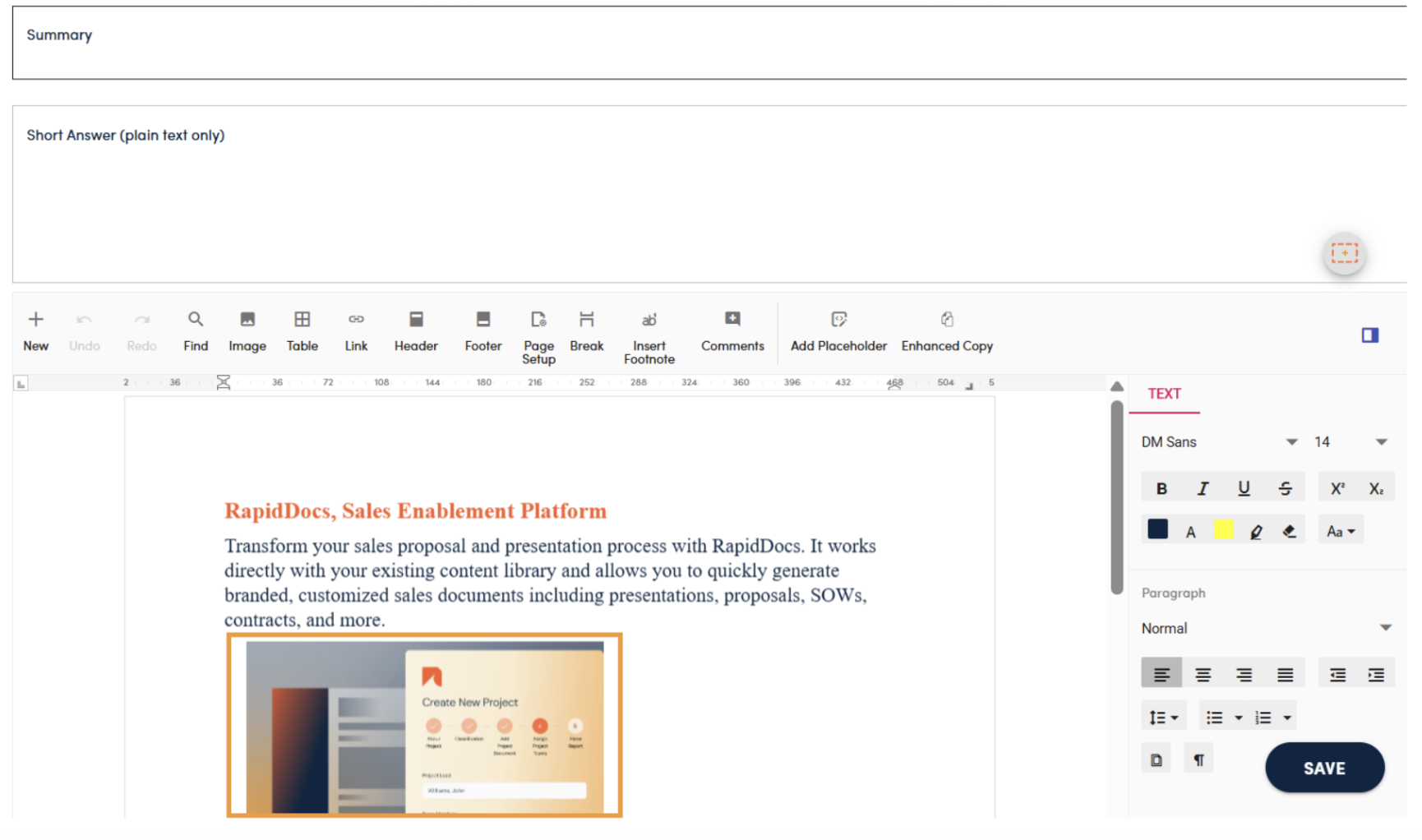Select the yellow highlight color swatch
1422x840 pixels.
tap(1223, 529)
